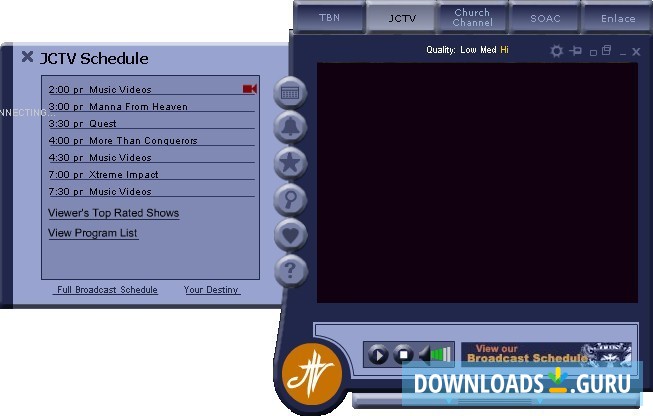The width and height of the screenshot is (653, 416).
Task: Switch to the TBN channel tab
Action: pos(329,17)
